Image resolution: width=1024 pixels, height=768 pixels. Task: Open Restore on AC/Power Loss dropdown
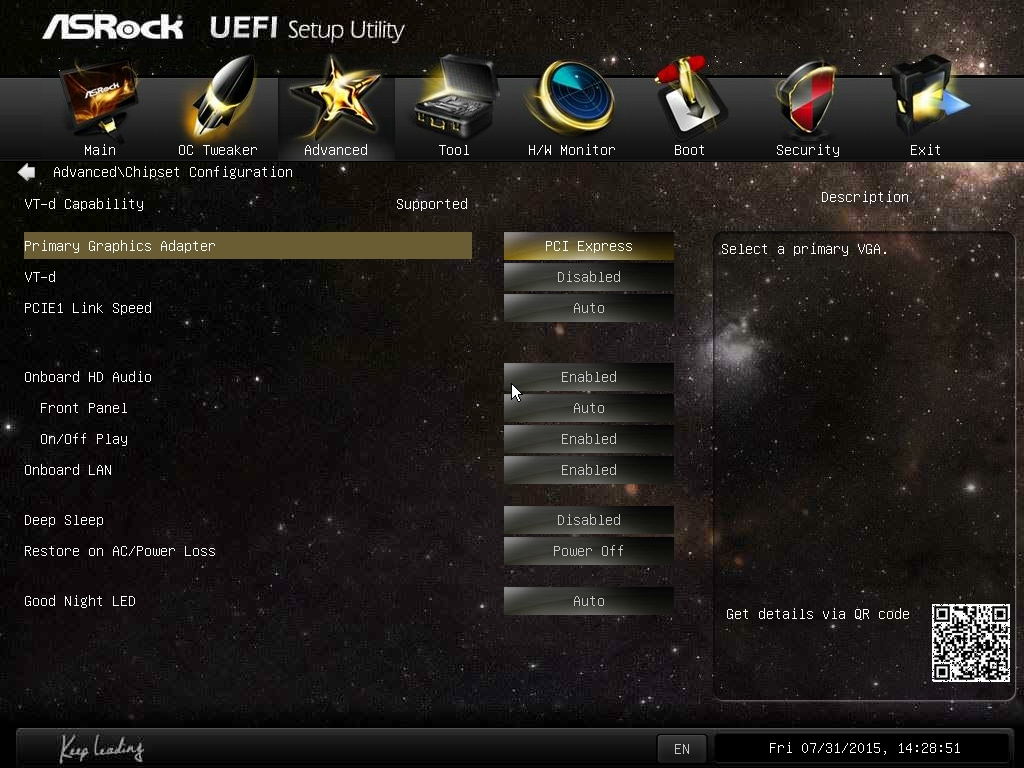tap(588, 551)
